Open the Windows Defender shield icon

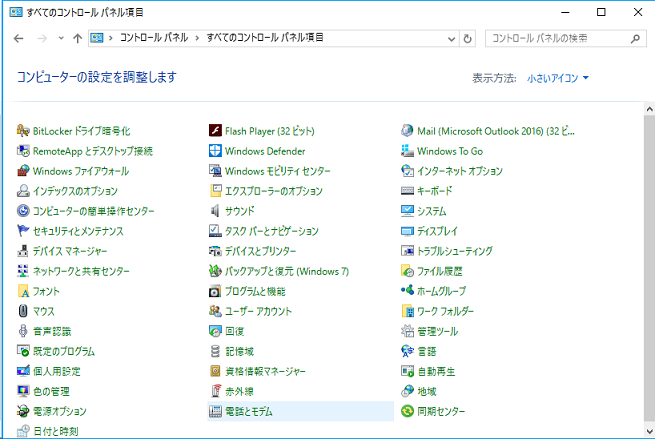(215, 151)
